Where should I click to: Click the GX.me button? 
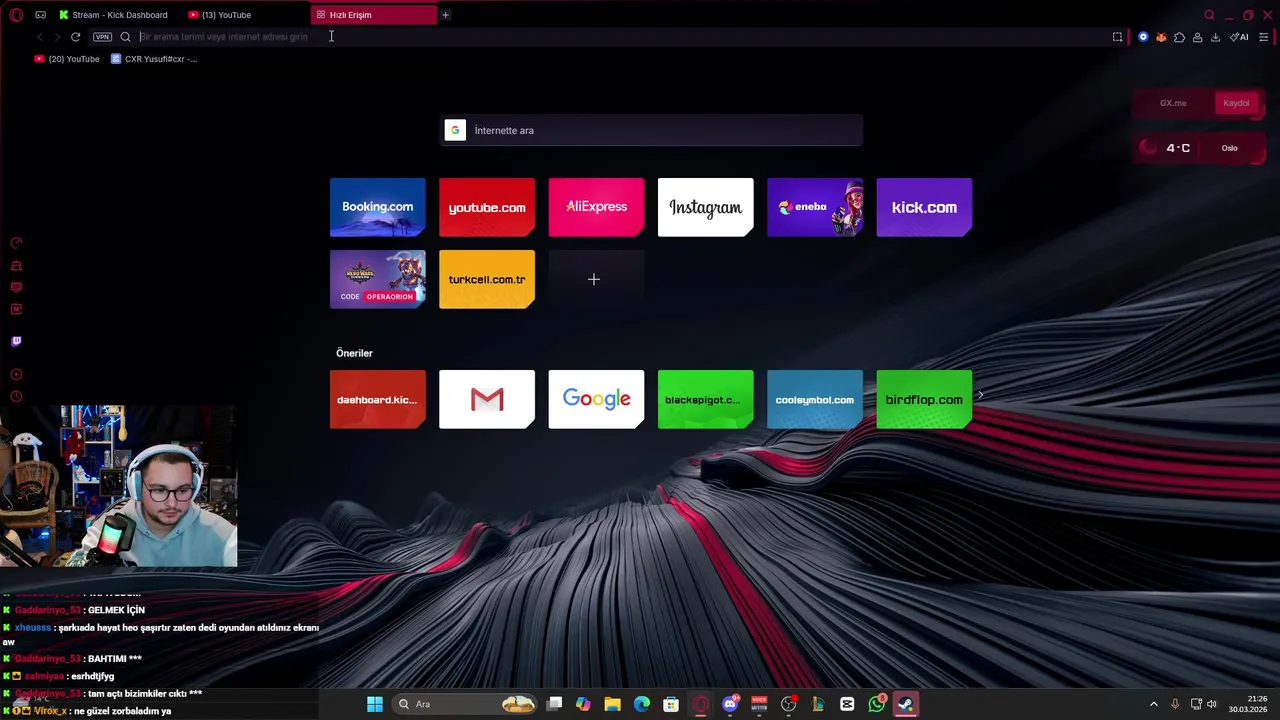pos(1173,103)
